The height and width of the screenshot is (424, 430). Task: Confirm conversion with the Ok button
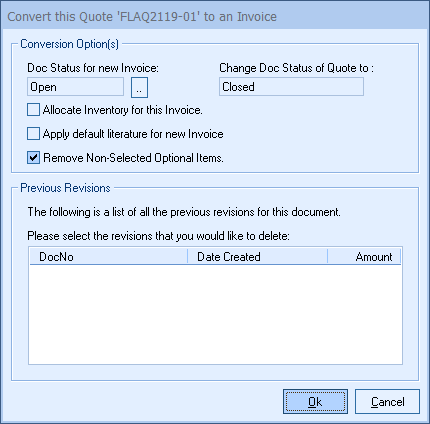pos(315,402)
